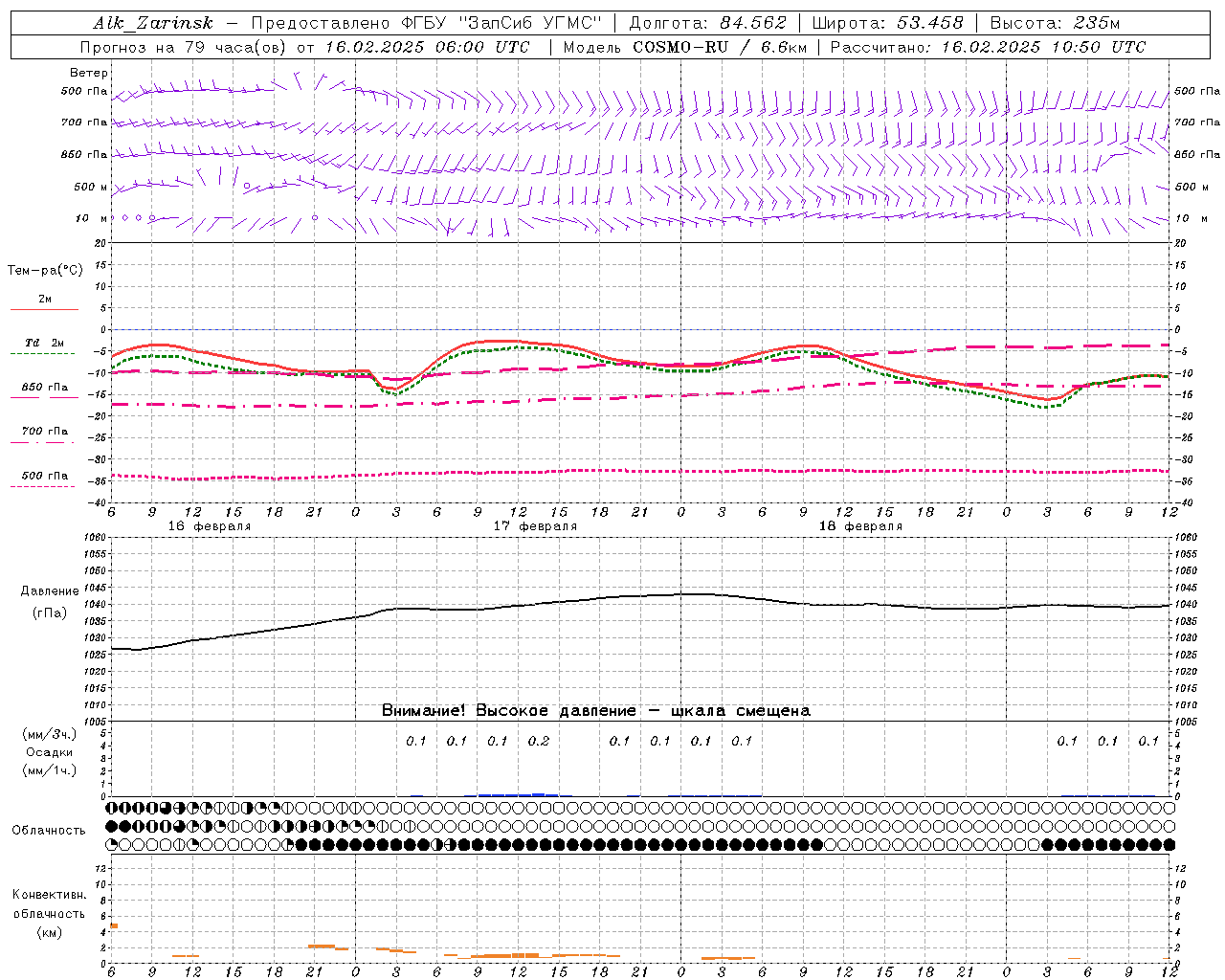Click the 17 февраля date label
The height and width of the screenshot is (980, 1225).
click(535, 526)
